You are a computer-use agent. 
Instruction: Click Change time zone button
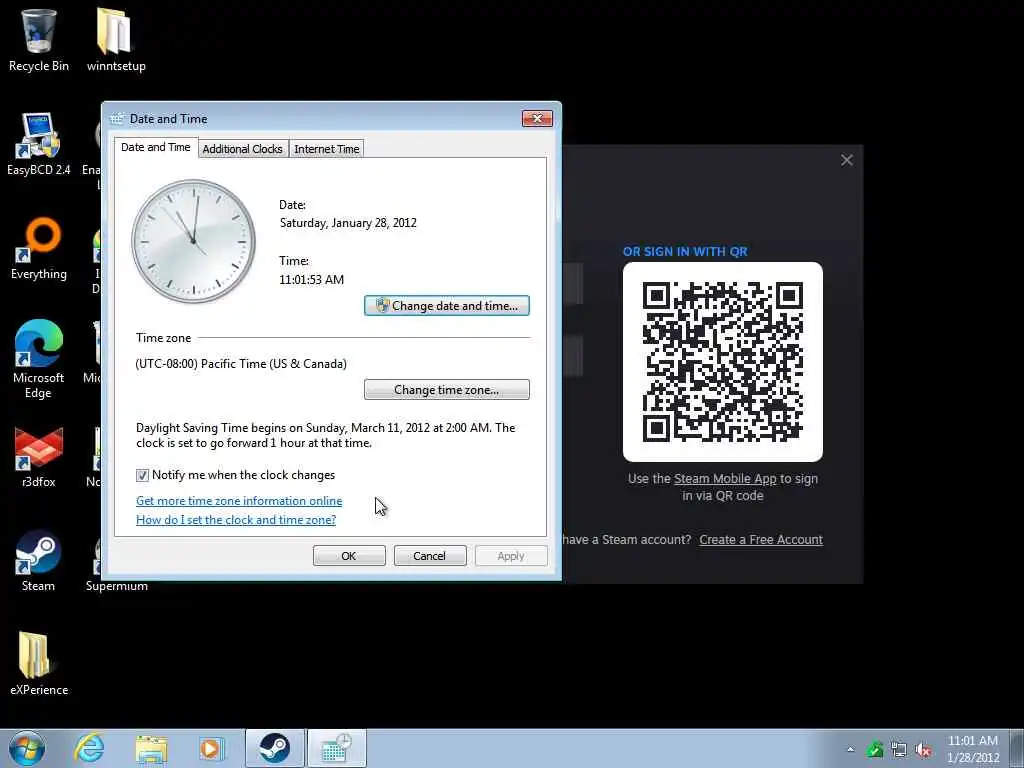point(447,390)
